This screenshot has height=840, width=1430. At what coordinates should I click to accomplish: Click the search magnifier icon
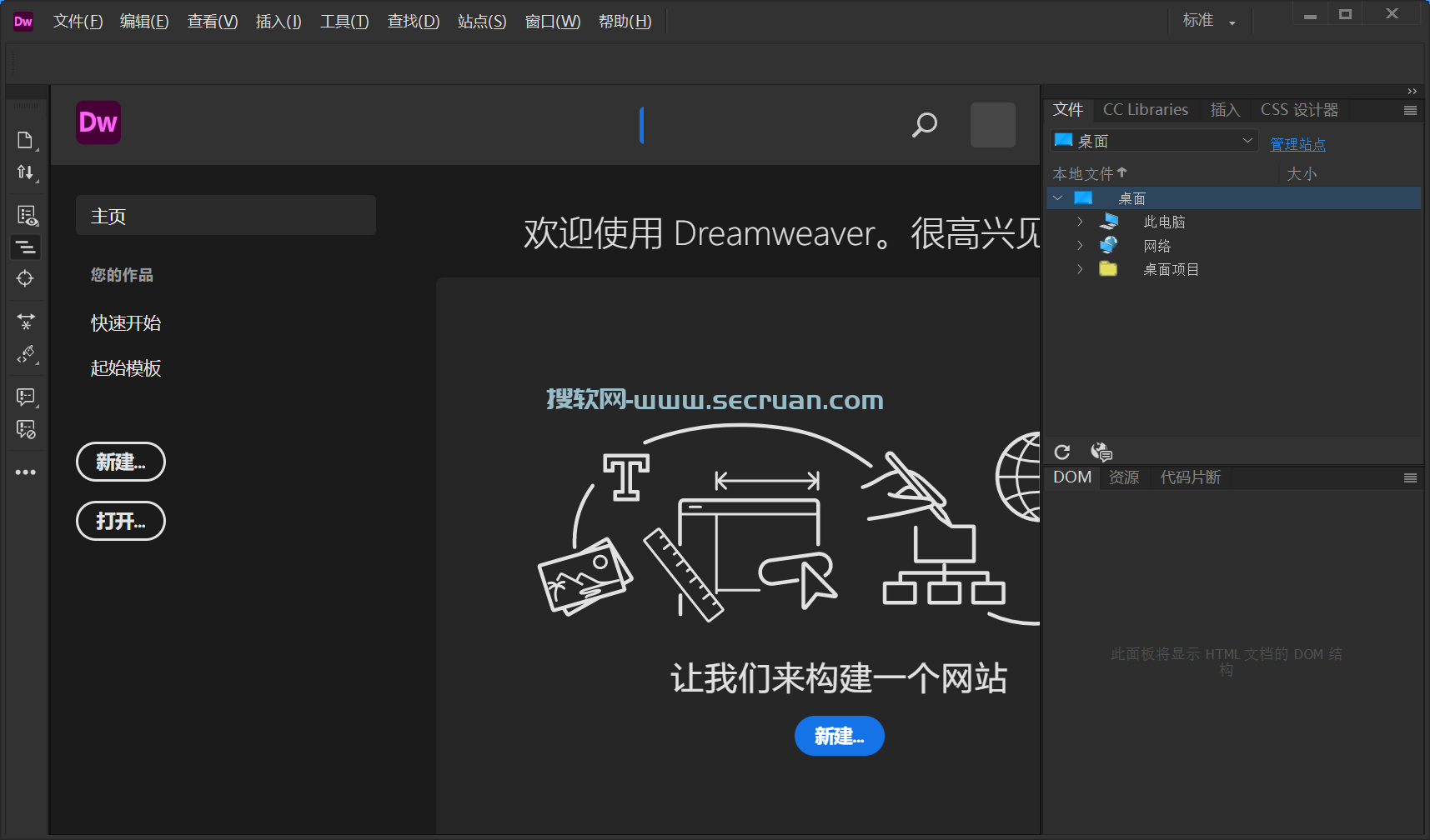click(x=924, y=125)
